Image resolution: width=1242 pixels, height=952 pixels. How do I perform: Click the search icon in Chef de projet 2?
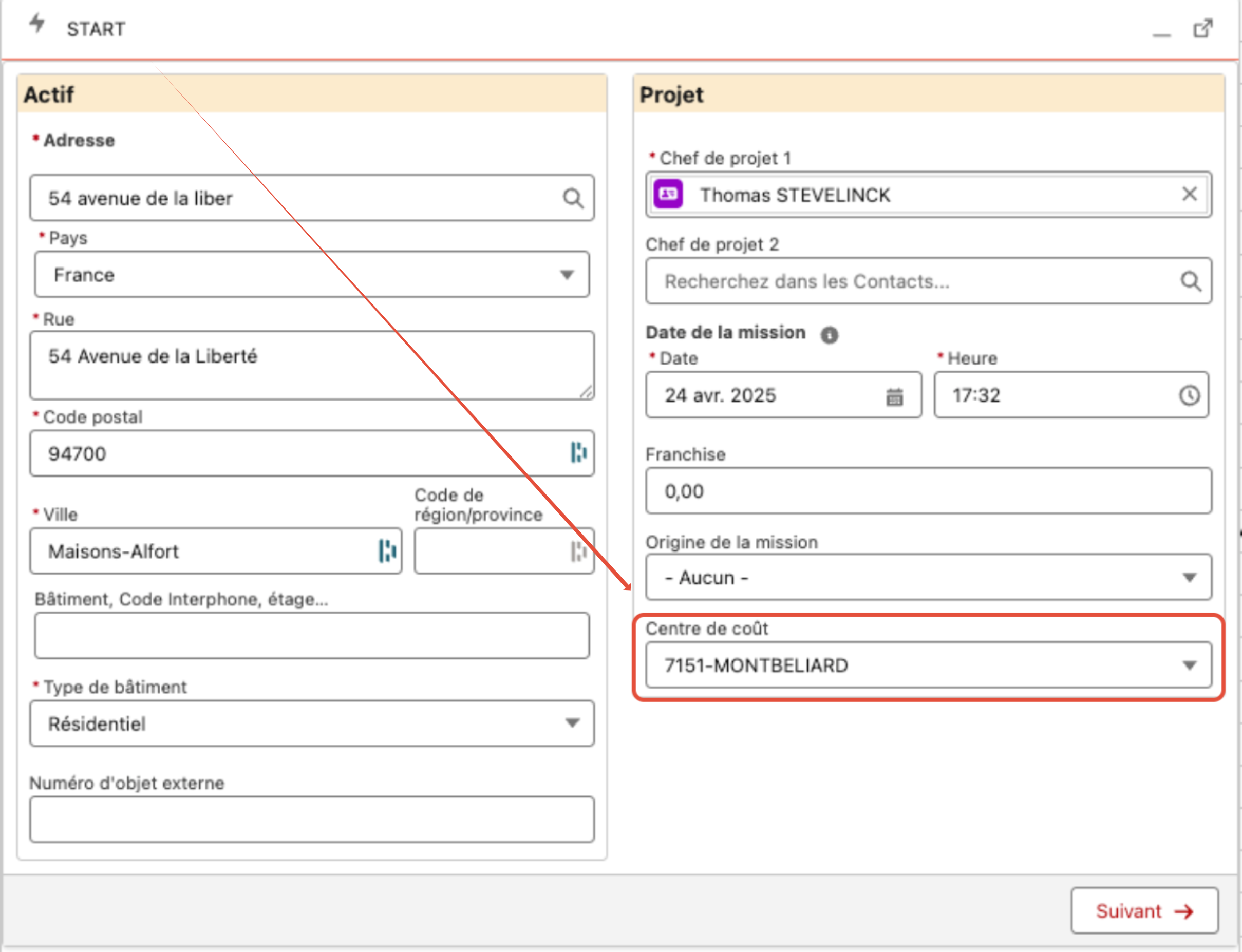(x=1191, y=281)
